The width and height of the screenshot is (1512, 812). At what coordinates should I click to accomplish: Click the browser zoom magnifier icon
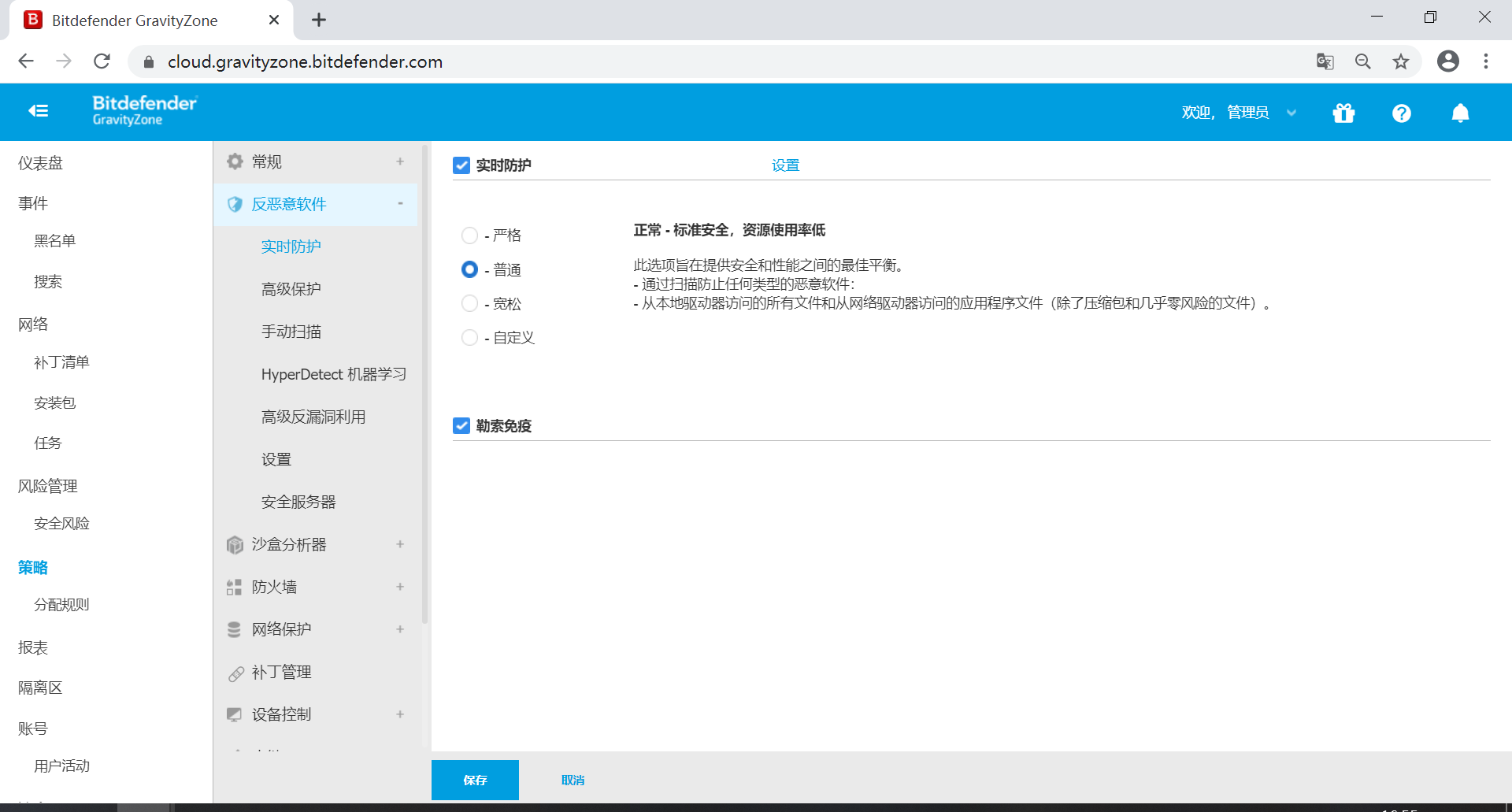coord(1363,61)
